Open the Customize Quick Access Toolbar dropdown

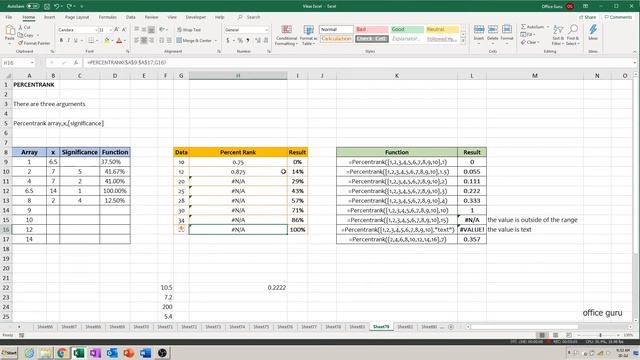coord(82,6)
